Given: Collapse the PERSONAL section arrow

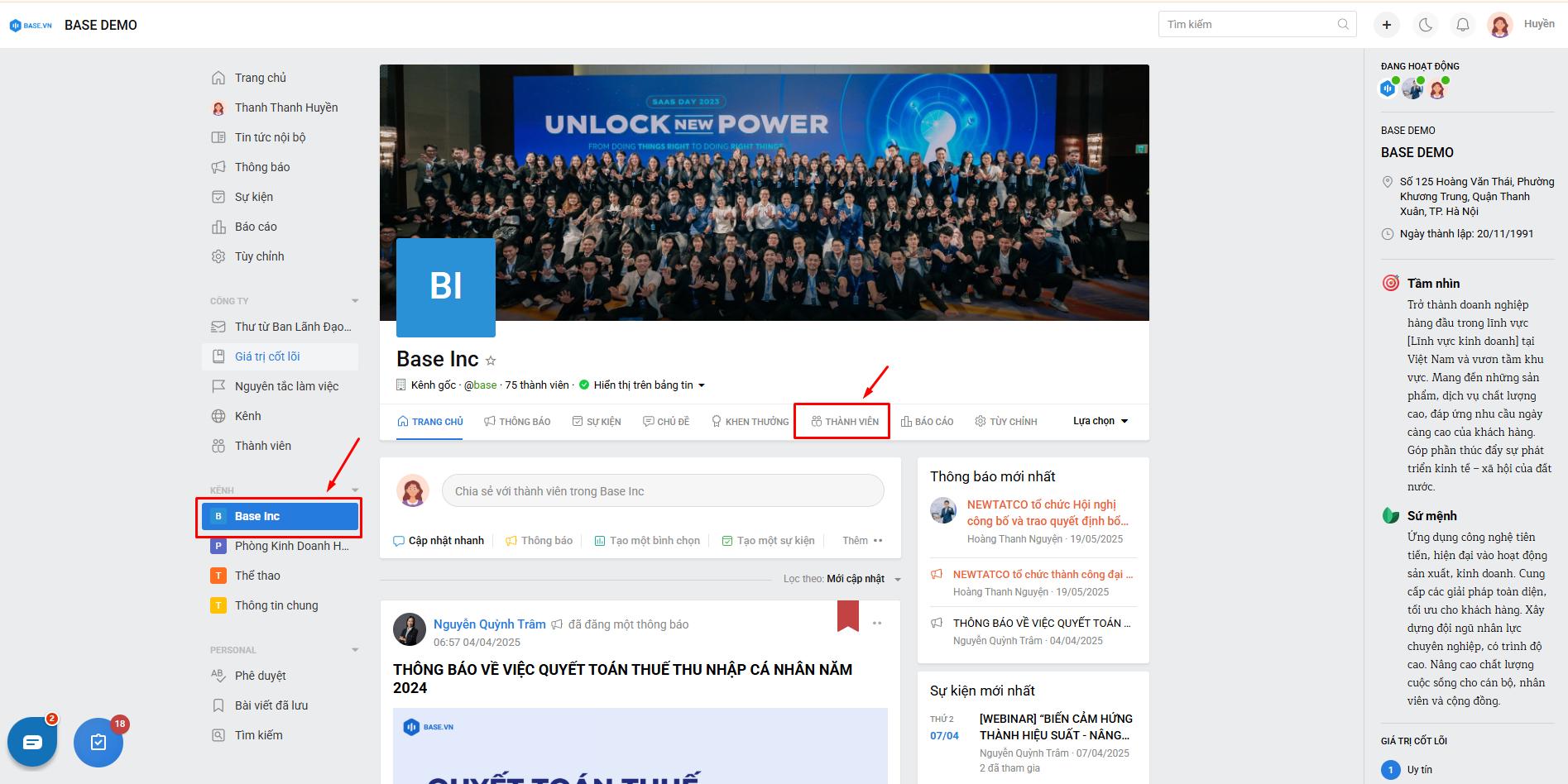Looking at the screenshot, I should pyautogui.click(x=355, y=650).
